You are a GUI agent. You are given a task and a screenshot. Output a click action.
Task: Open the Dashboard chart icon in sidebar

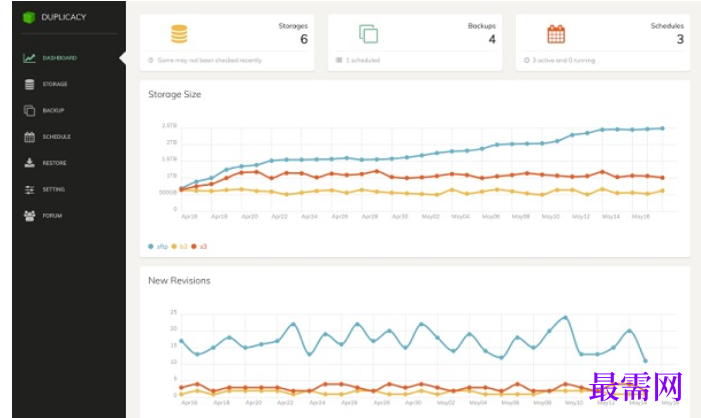point(29,58)
